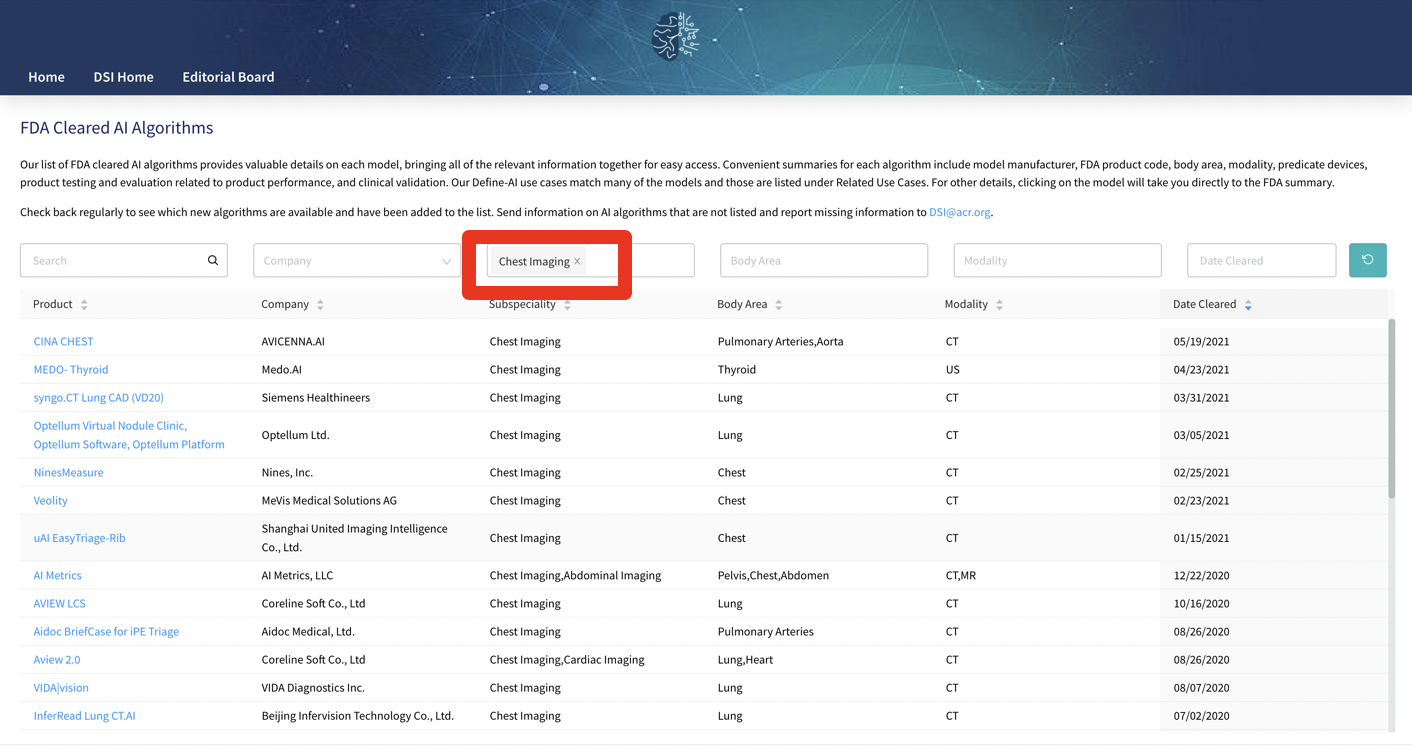Screen dimensions: 1412x754
Task: Open the Date Cleared picker
Action: pyautogui.click(x=1261, y=260)
